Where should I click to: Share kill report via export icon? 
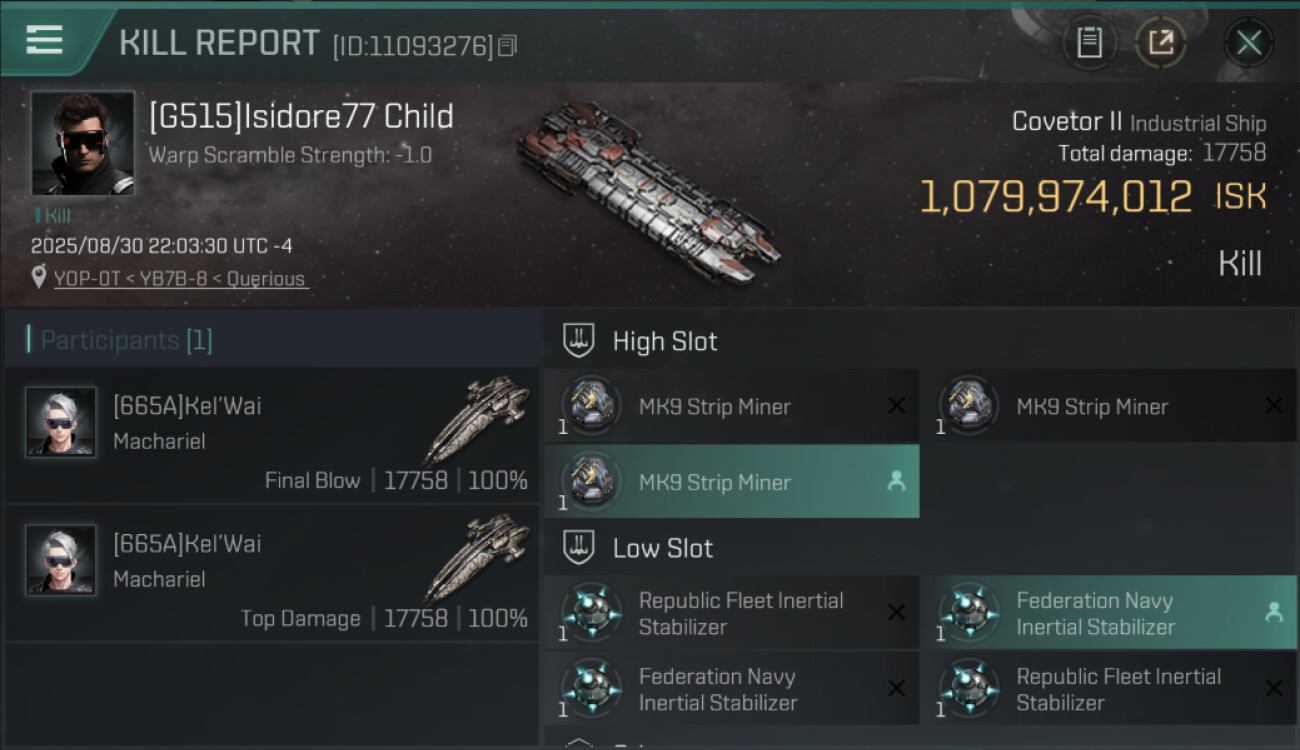(x=1160, y=43)
